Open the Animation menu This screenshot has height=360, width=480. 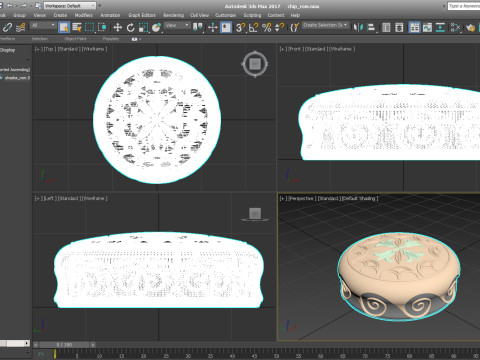110,15
